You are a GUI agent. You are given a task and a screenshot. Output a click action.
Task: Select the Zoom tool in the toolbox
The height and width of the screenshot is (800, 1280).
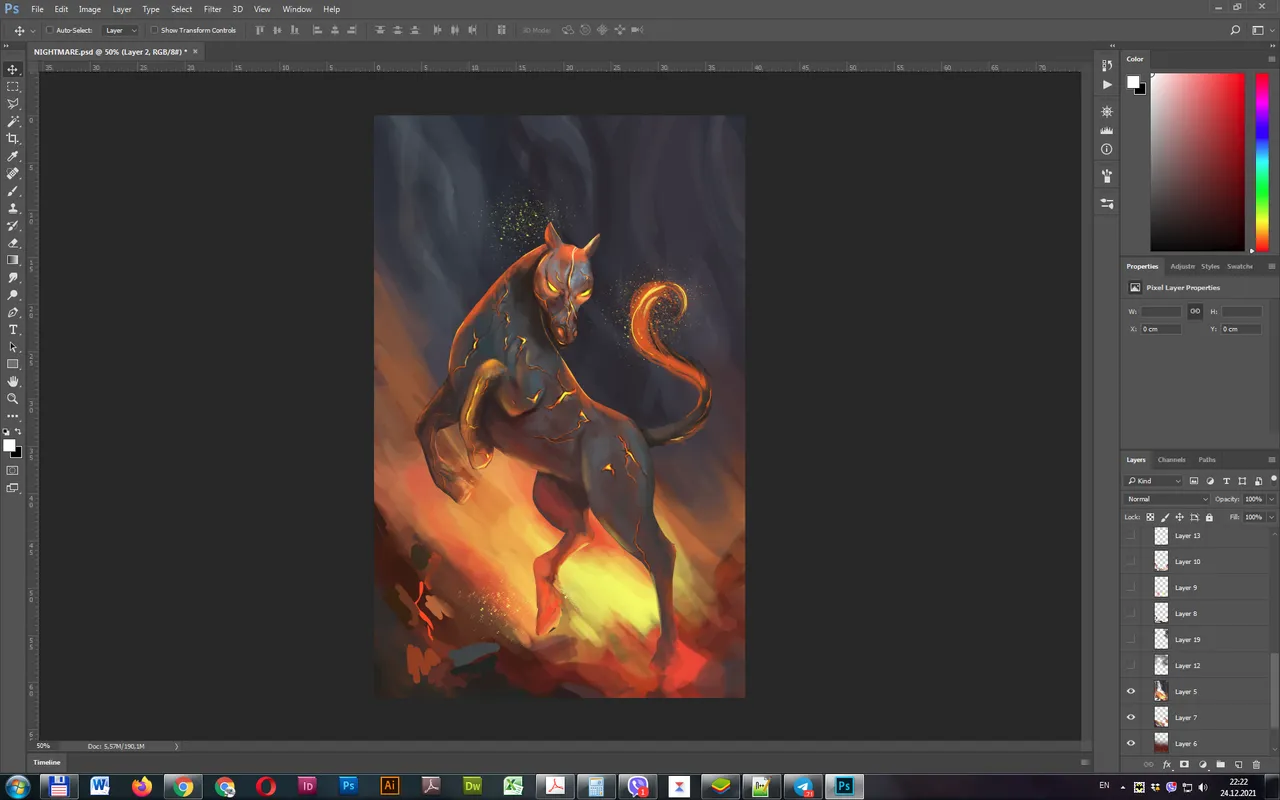tap(13, 398)
